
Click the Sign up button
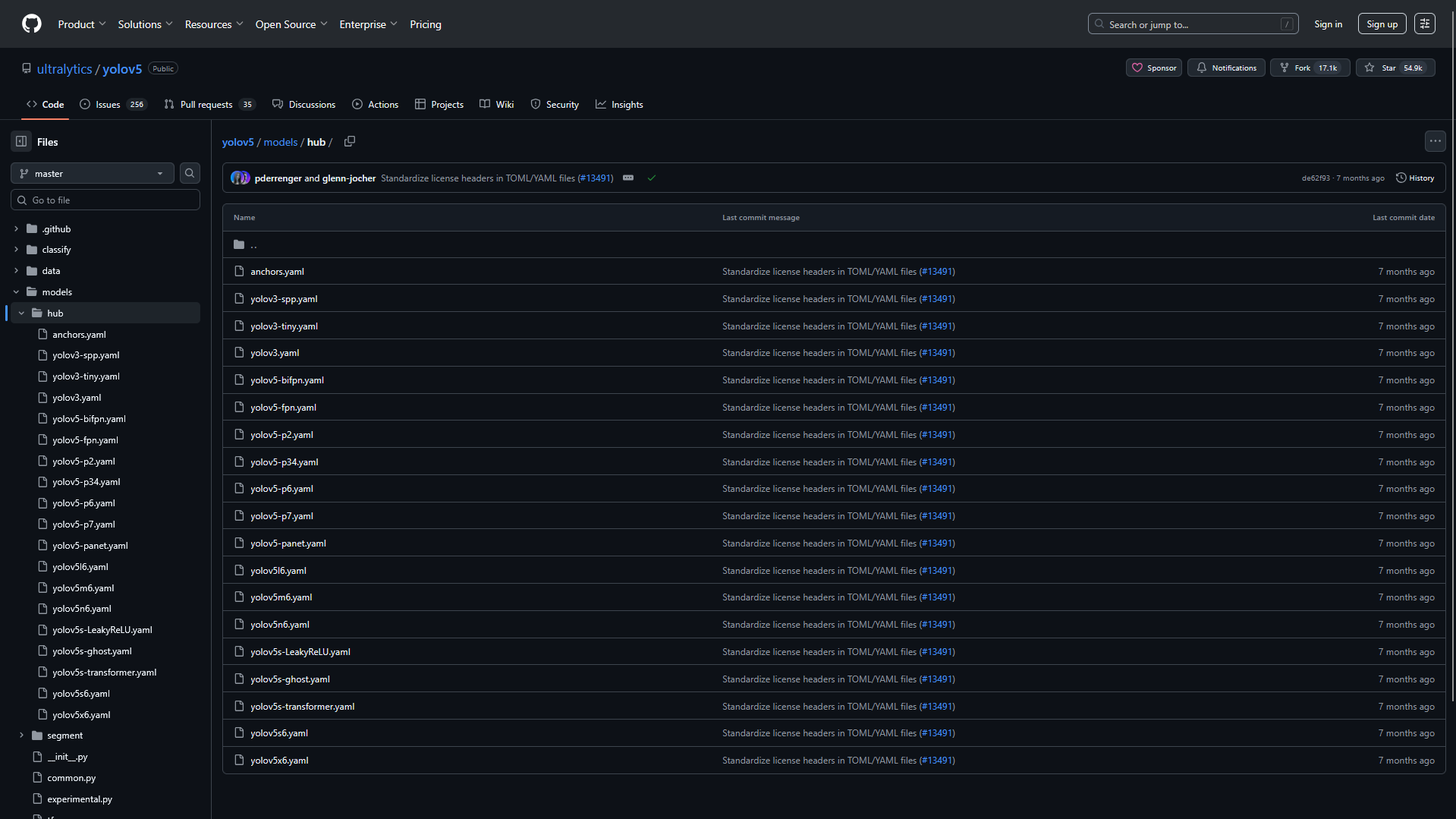pyautogui.click(x=1382, y=24)
